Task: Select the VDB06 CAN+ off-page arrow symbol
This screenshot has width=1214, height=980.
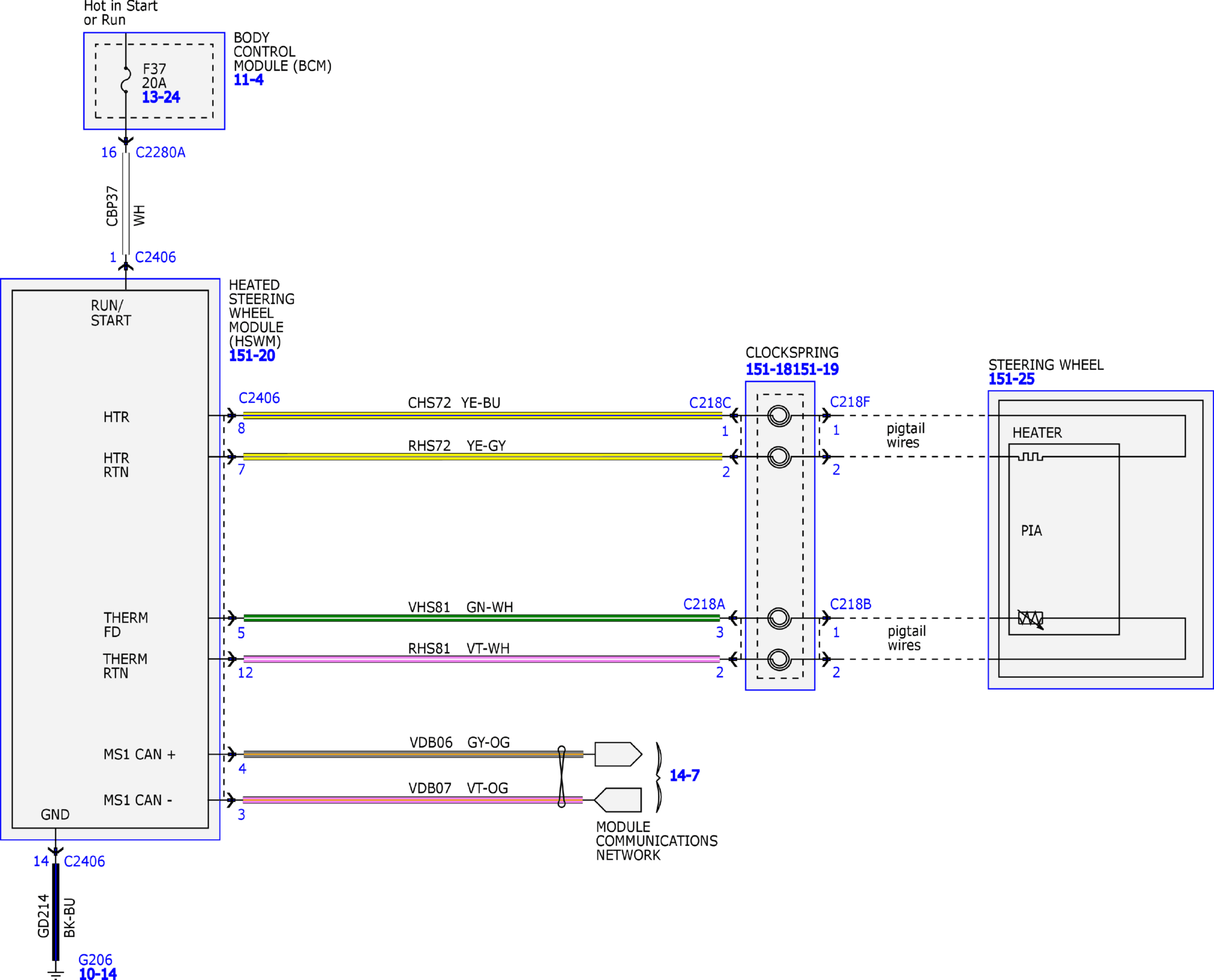Action: click(618, 754)
